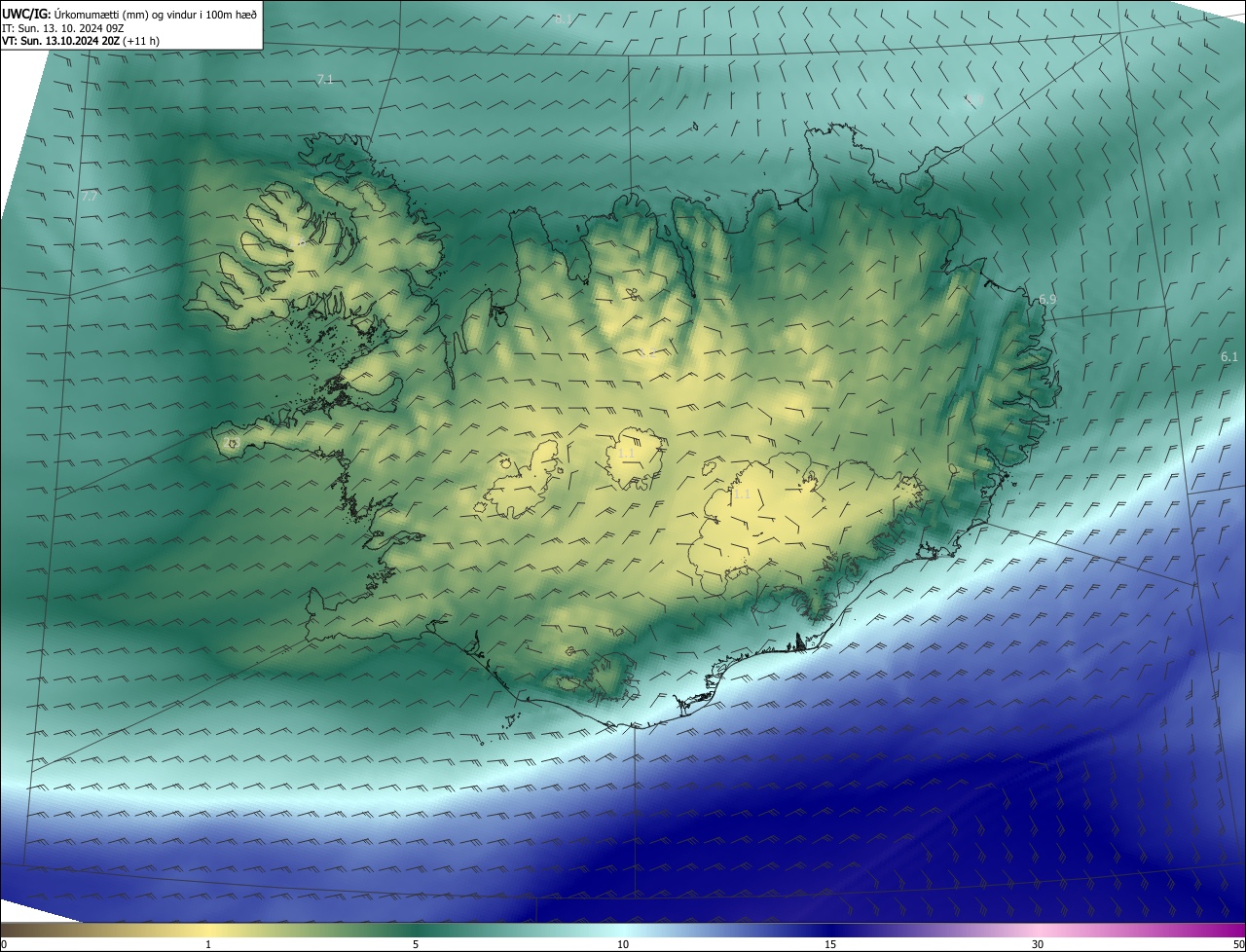Click the '7.7' value on the map

pos(89,196)
